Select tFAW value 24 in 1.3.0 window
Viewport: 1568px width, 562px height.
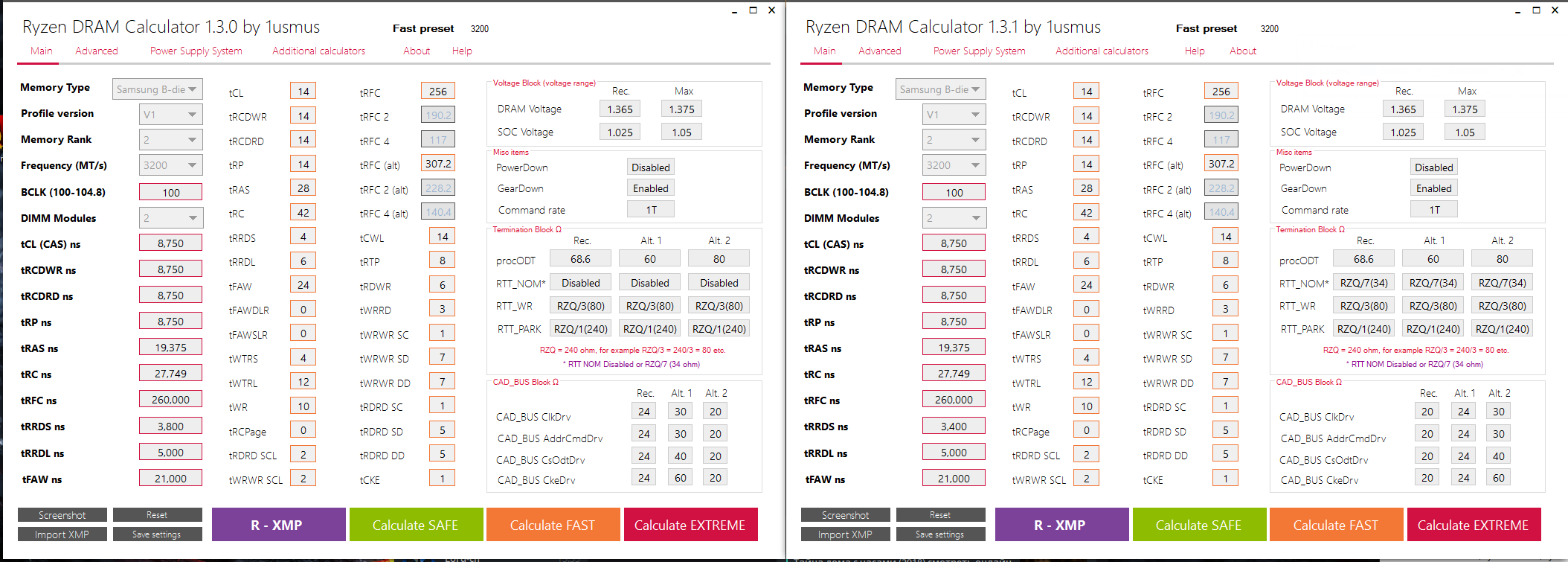click(x=303, y=285)
